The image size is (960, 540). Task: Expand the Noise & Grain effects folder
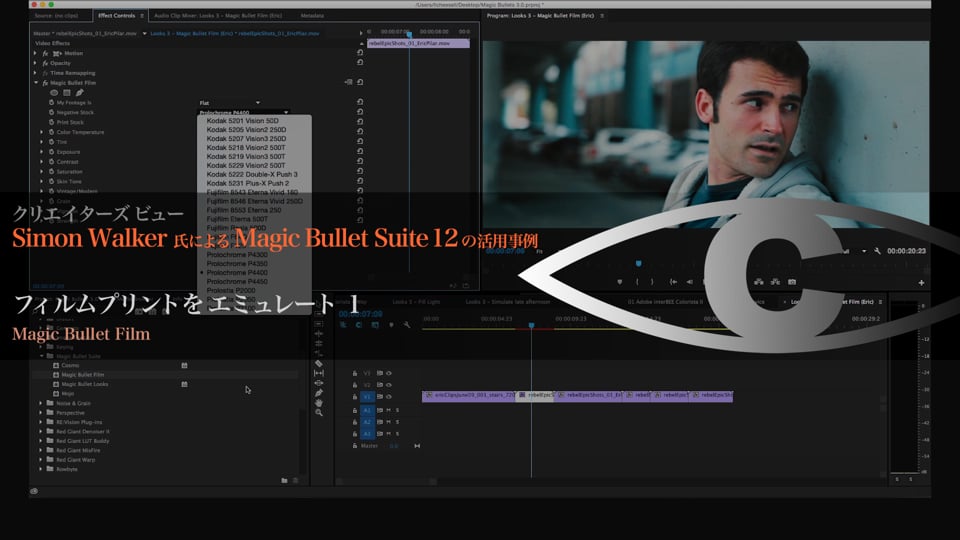(x=41, y=403)
